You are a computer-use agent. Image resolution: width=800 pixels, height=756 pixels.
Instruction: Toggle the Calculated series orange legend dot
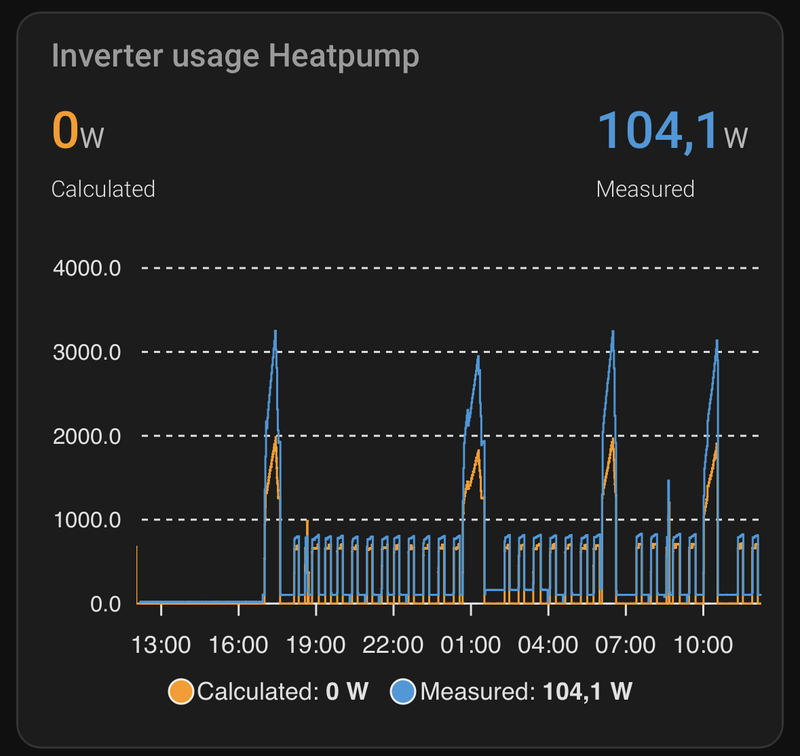182,691
